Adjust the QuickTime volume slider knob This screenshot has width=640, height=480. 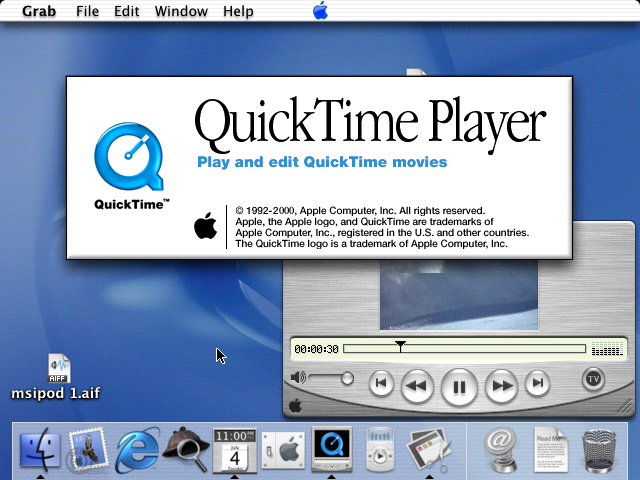coord(347,378)
